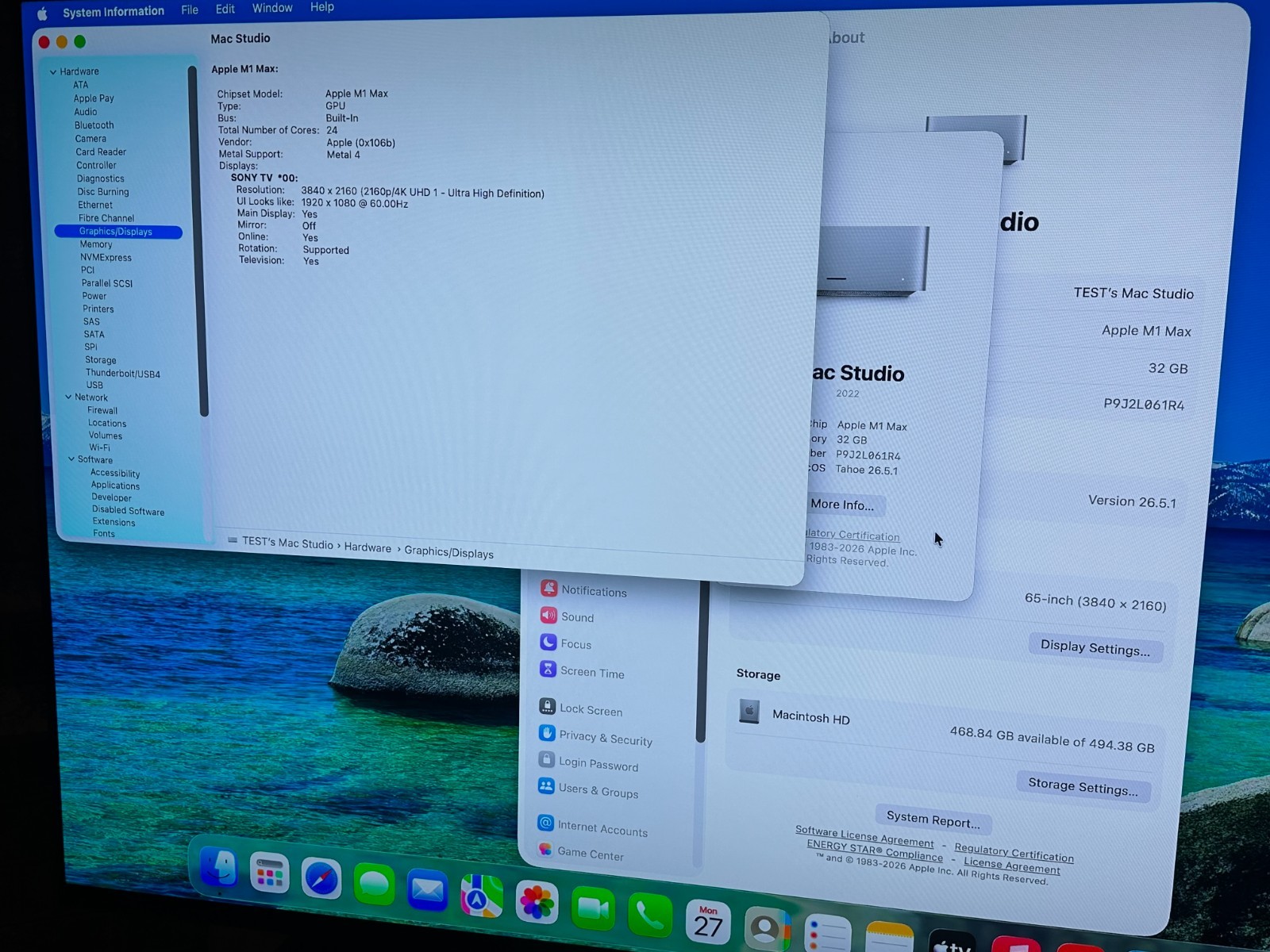Click Macintosh HD disk icon

coord(749,712)
